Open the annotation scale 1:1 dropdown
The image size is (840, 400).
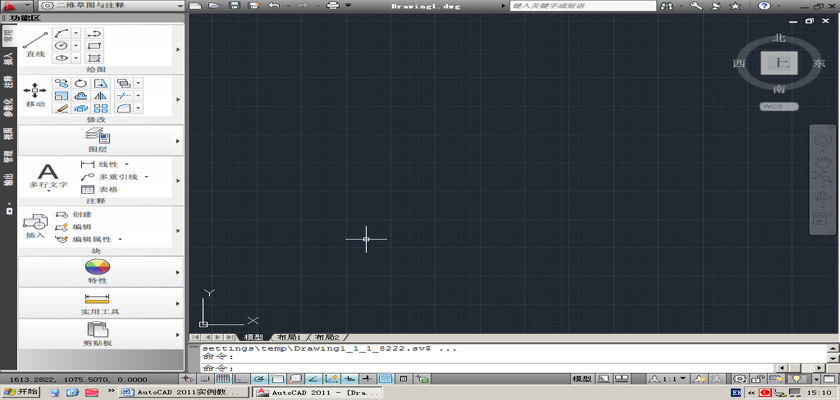coord(668,379)
